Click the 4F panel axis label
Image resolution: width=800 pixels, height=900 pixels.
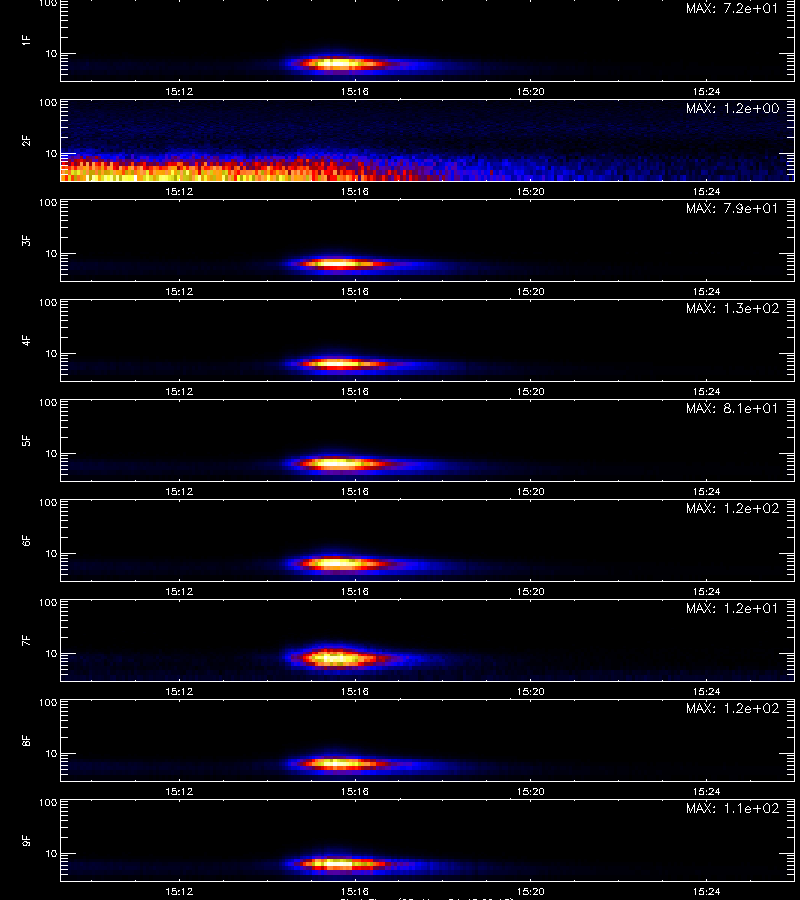tap(26, 340)
